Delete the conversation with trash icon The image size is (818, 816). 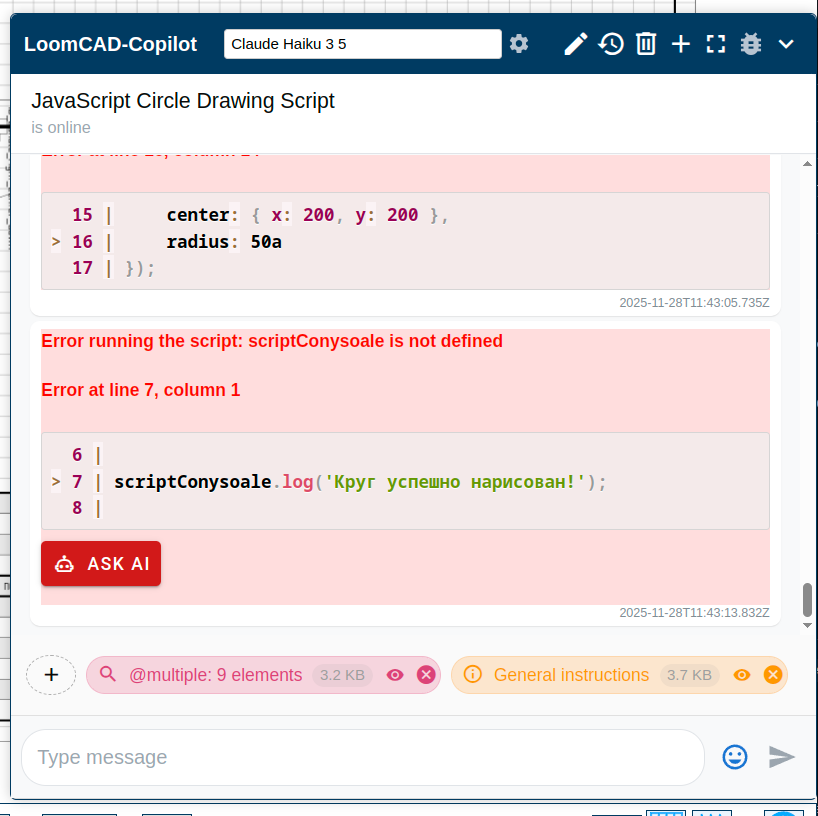[x=645, y=43]
